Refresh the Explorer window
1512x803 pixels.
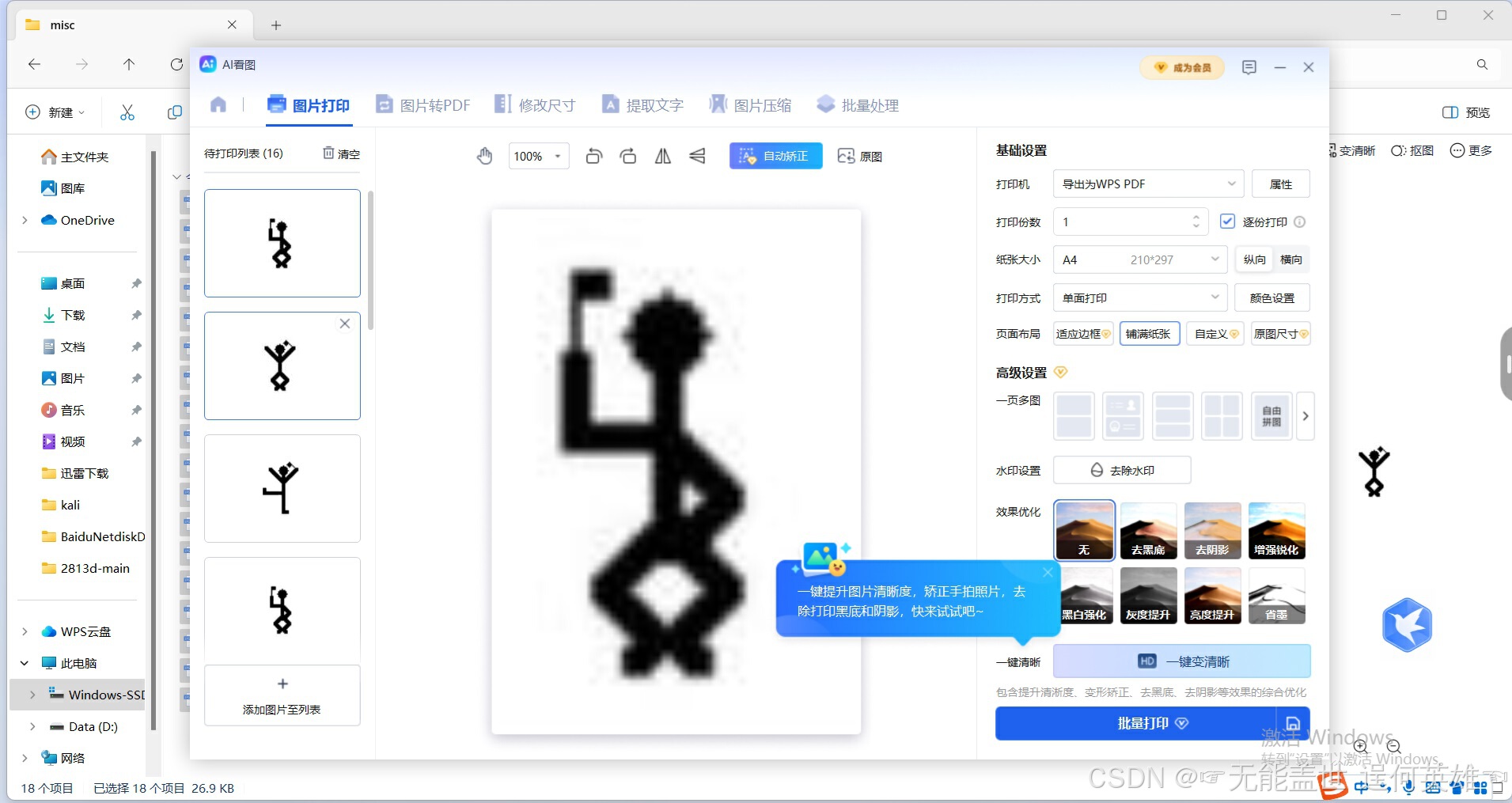[176, 65]
